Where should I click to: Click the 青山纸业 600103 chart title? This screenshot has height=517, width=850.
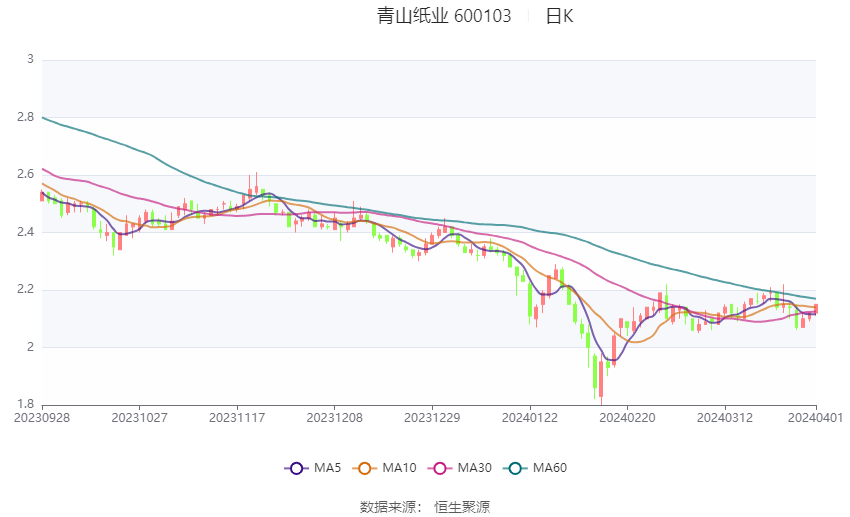click(x=444, y=16)
